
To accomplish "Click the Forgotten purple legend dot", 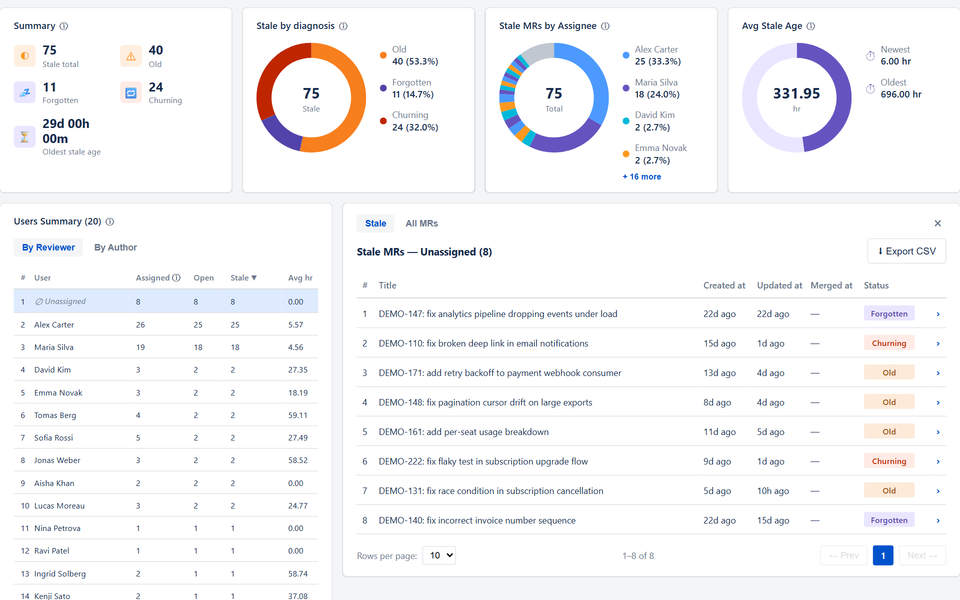I will 383,88.
